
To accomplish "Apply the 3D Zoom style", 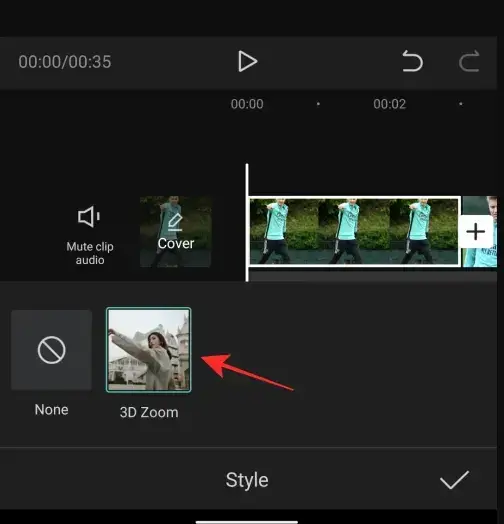I will (x=149, y=350).
